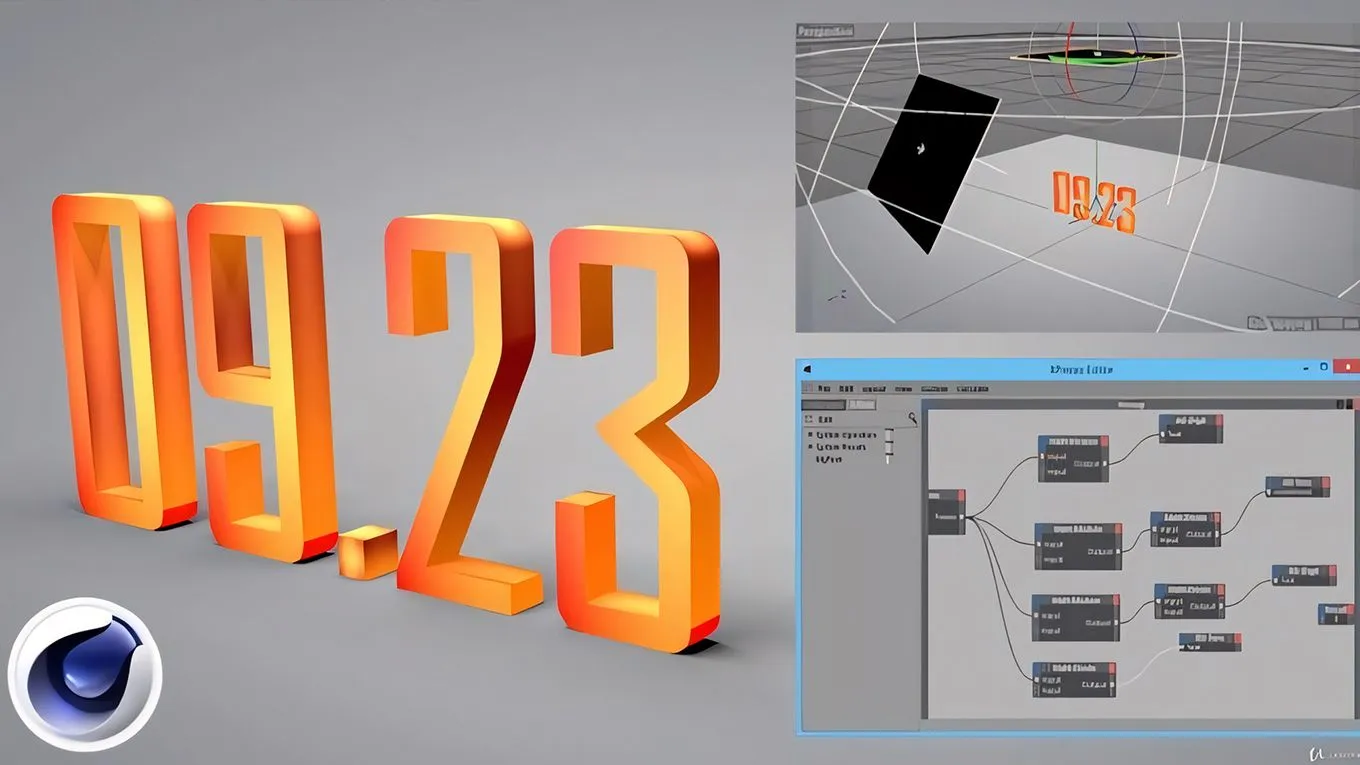The image size is (1360, 765).
Task: Toggle the bullet marker of the first list item
Action: [x=809, y=435]
